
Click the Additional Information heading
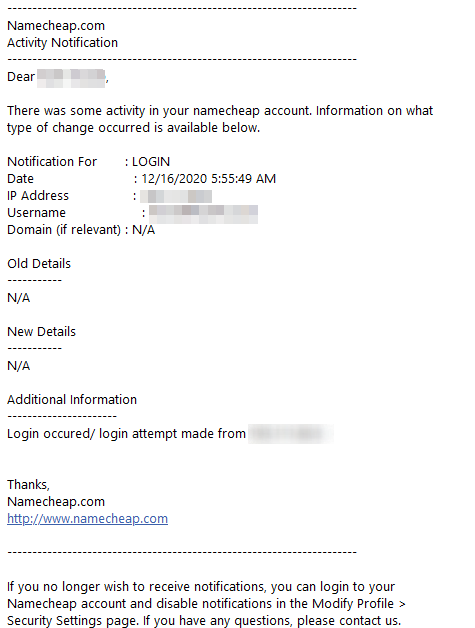[72, 400]
